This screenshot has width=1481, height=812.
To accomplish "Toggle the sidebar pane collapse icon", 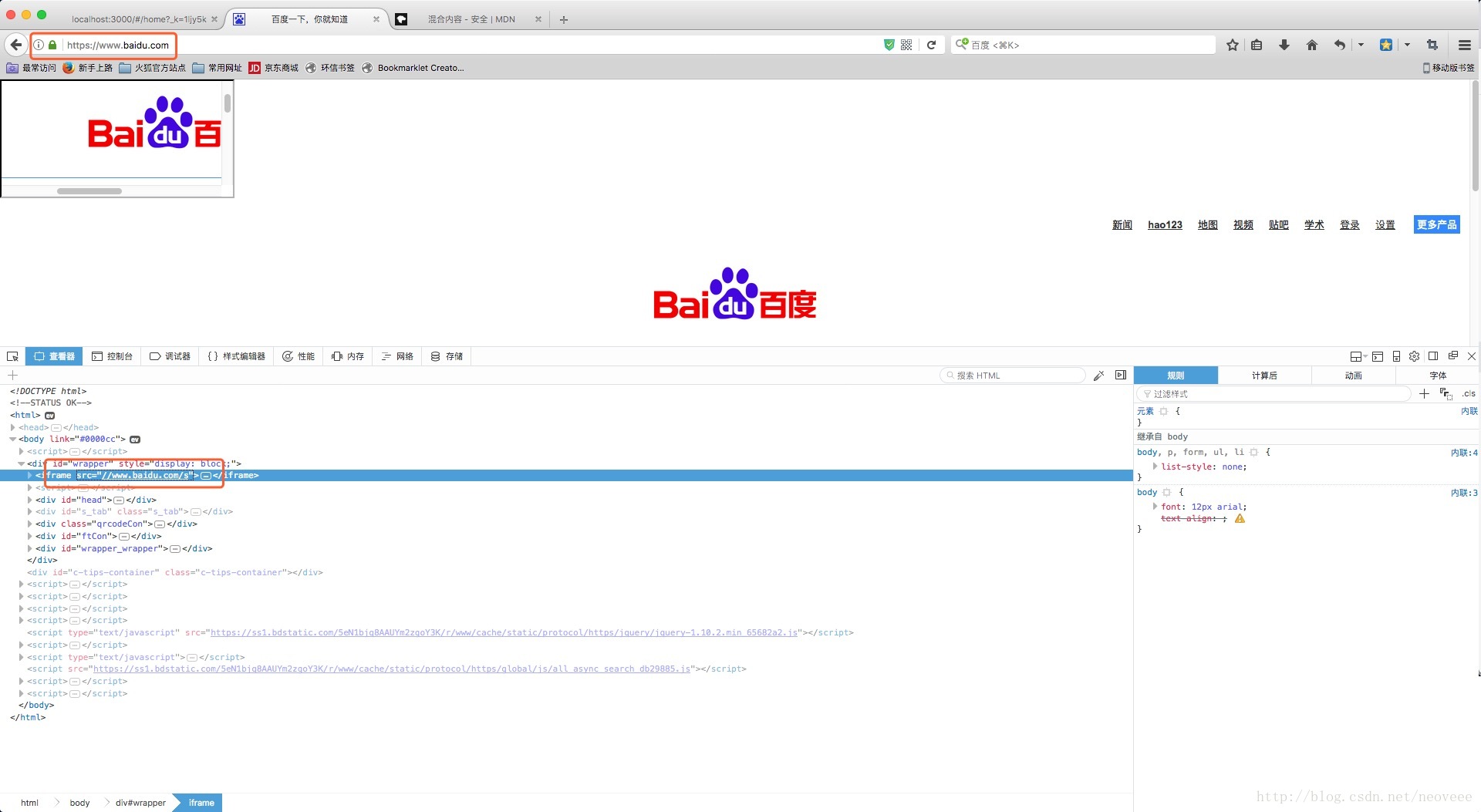I will [1121, 376].
